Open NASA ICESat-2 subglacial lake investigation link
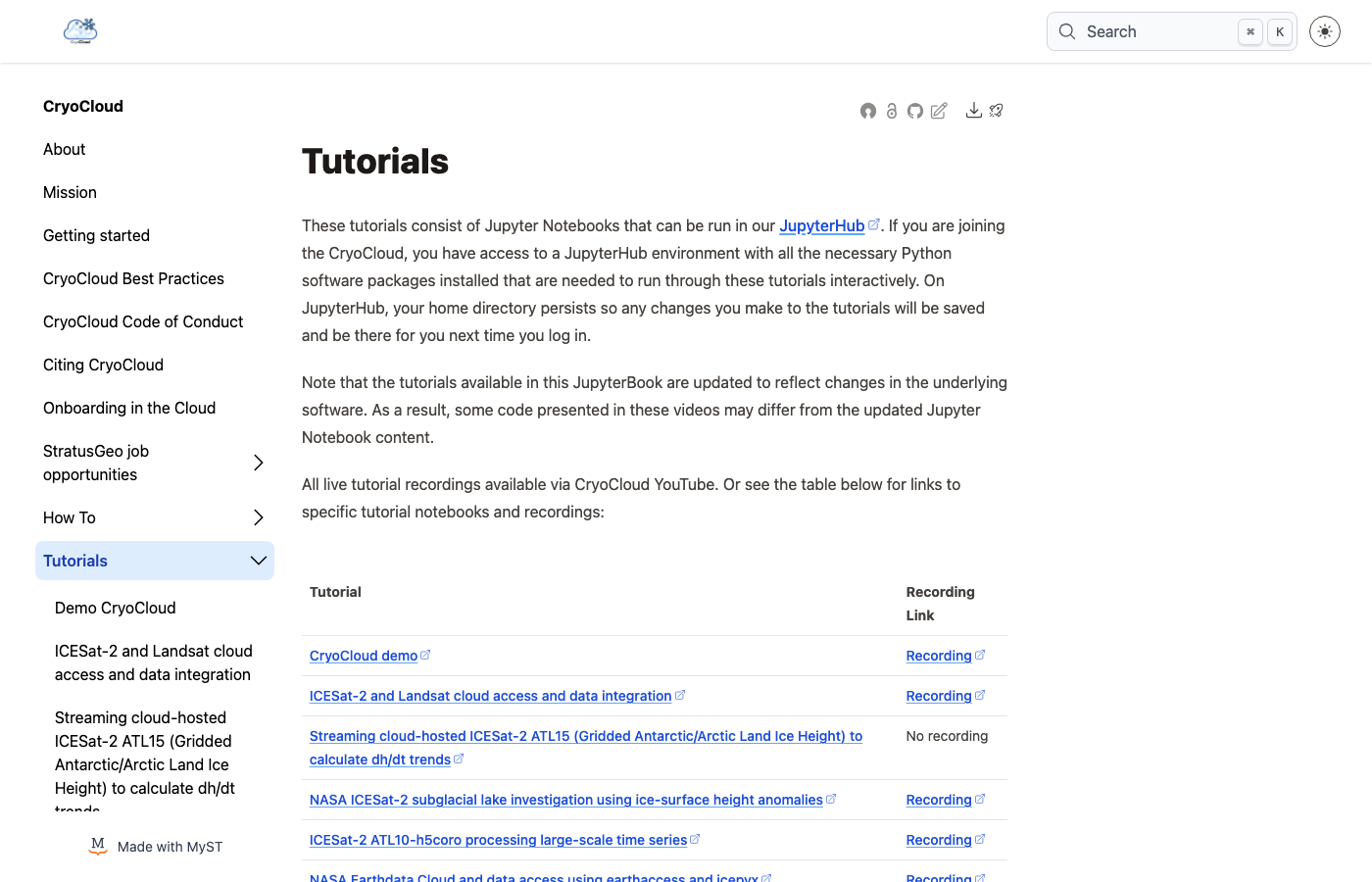1372x882 pixels. [x=566, y=800]
